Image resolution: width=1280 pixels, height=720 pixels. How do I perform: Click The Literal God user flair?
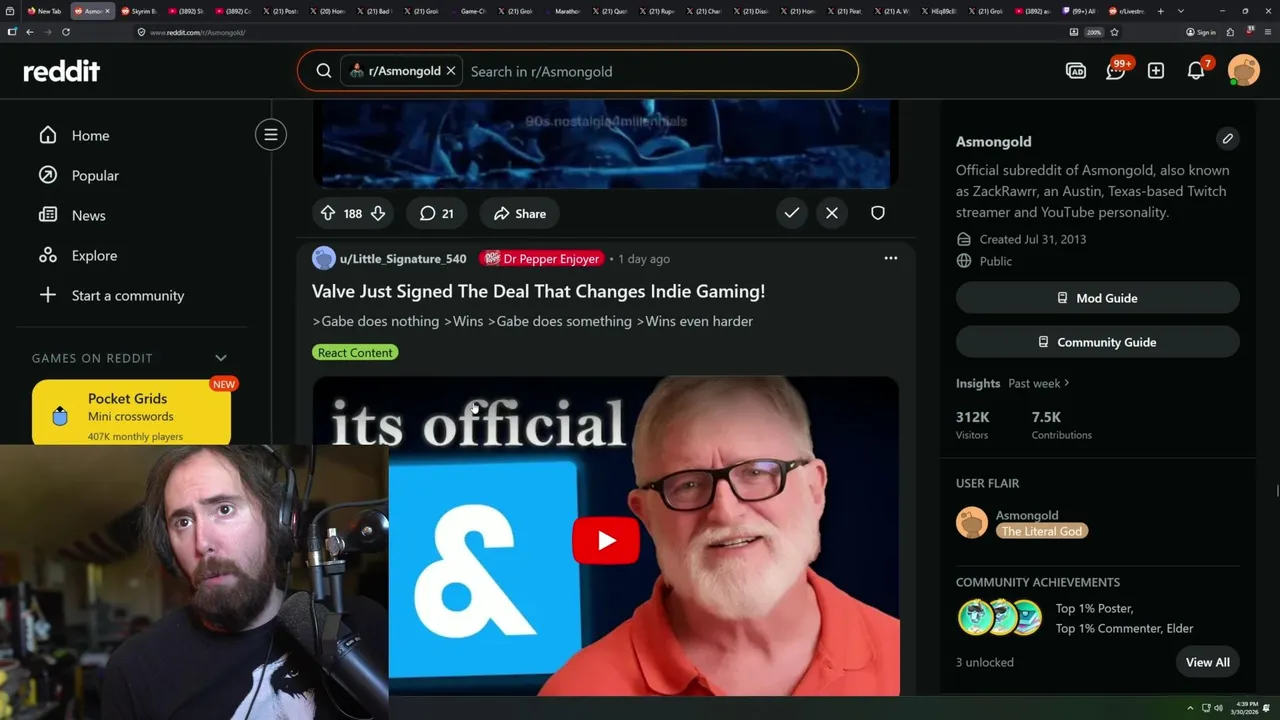pyautogui.click(x=1042, y=531)
